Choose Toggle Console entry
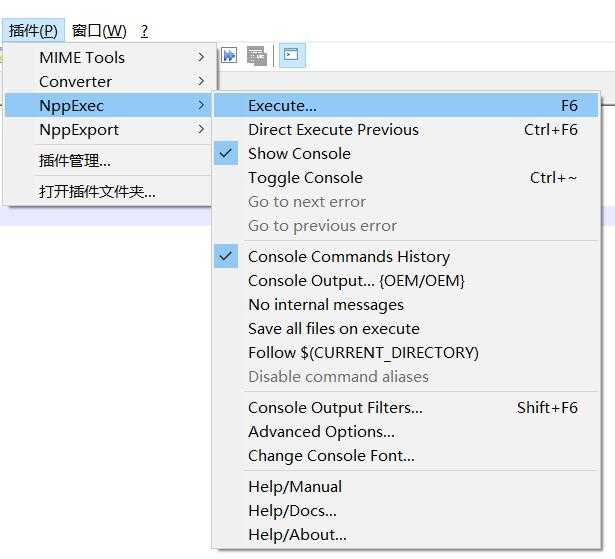The image size is (615, 559). click(406, 178)
